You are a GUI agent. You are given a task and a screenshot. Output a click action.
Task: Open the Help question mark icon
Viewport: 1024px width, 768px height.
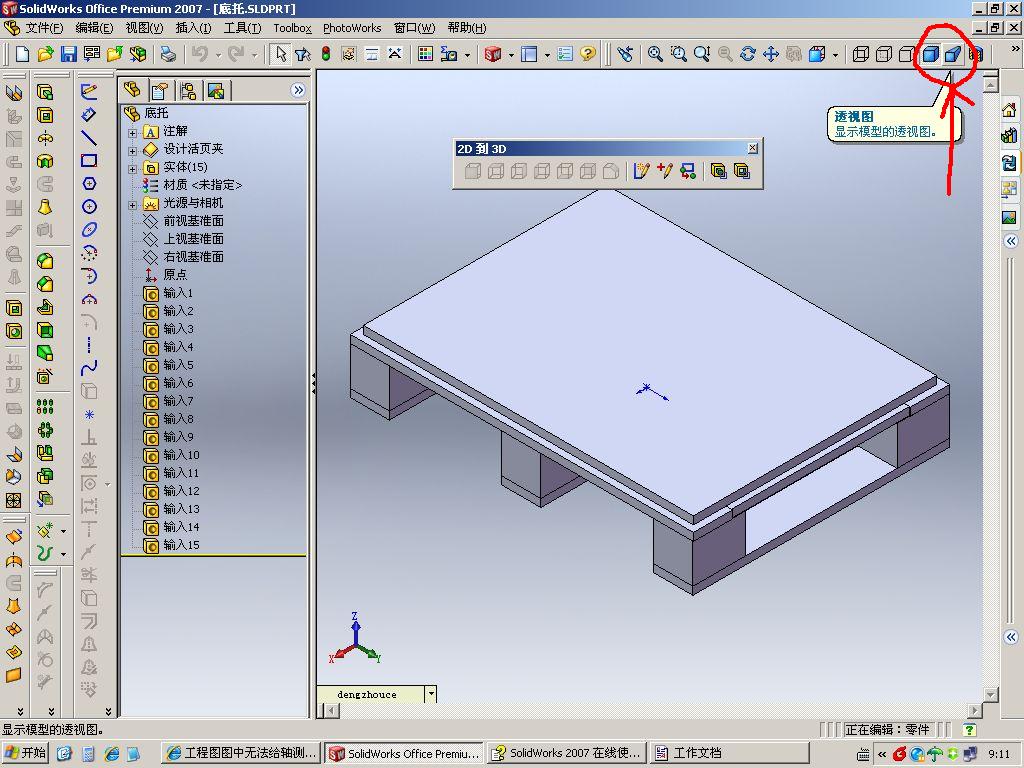click(588, 54)
